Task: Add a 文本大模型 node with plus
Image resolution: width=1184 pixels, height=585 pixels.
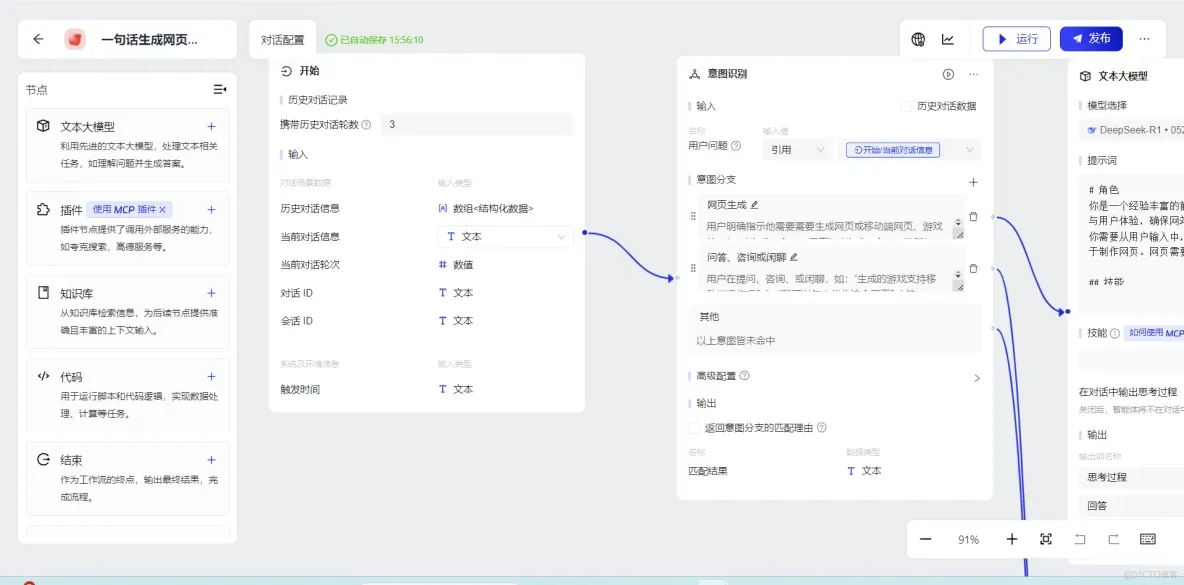Action: [x=211, y=127]
